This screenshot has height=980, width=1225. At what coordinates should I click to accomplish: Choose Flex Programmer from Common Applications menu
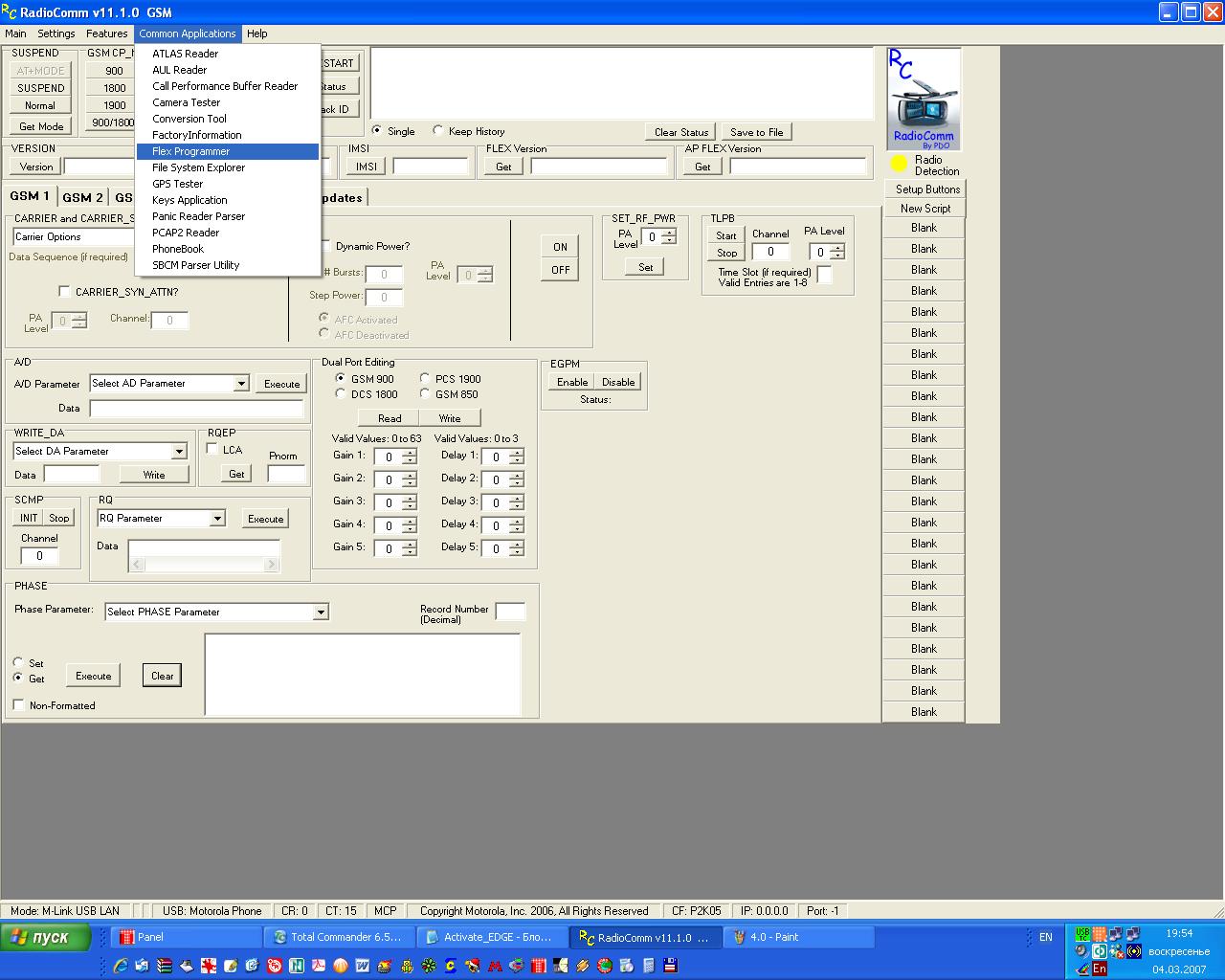coord(228,151)
